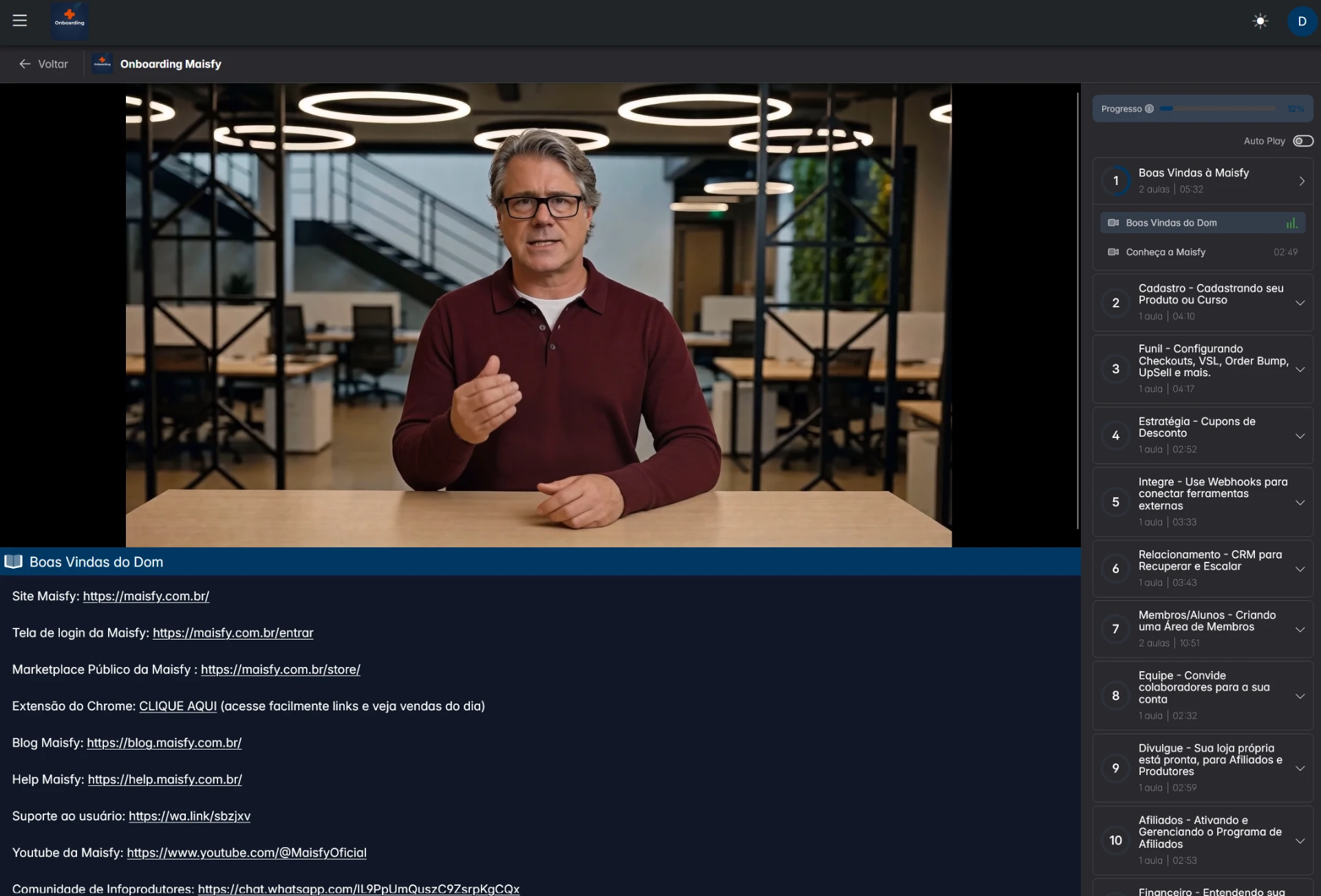
Task: Click the Onboarding Maisfy course thumbnail icon
Action: point(103,63)
